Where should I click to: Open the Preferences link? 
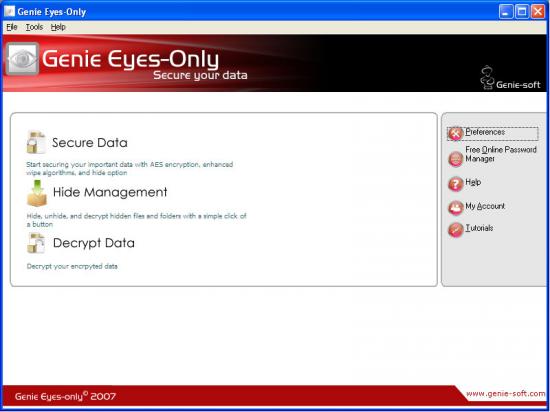485,132
